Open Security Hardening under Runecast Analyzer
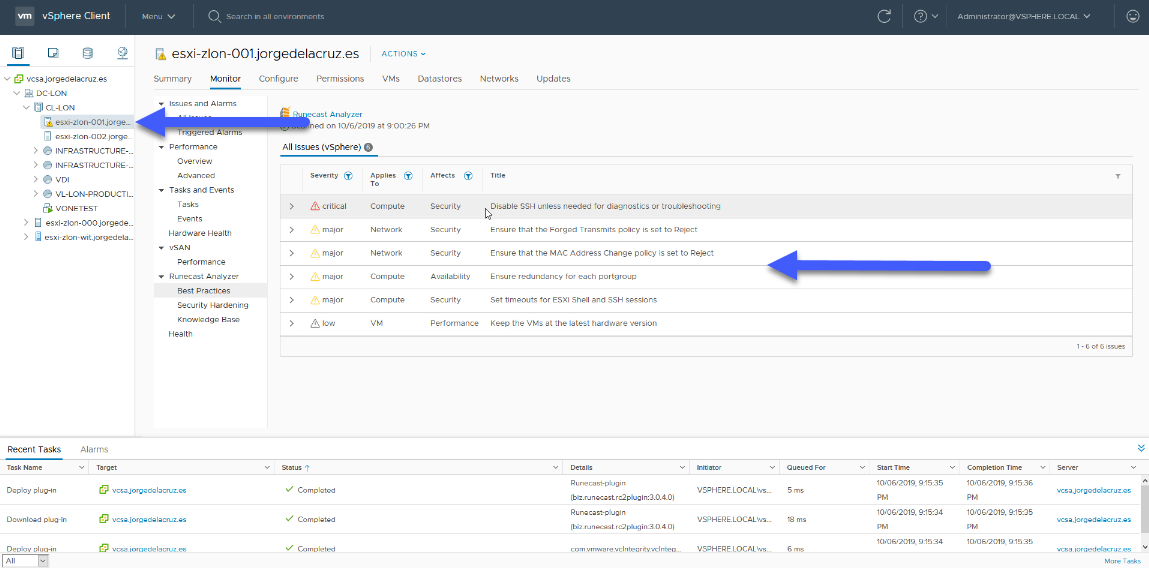Viewport: 1149px width, 568px height. point(213,305)
